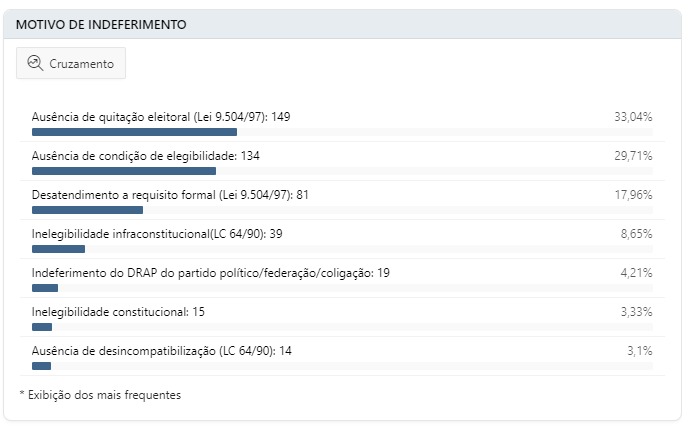Click the bar for desincompatibilização
Screen dimensions: 692x436
click(41, 366)
